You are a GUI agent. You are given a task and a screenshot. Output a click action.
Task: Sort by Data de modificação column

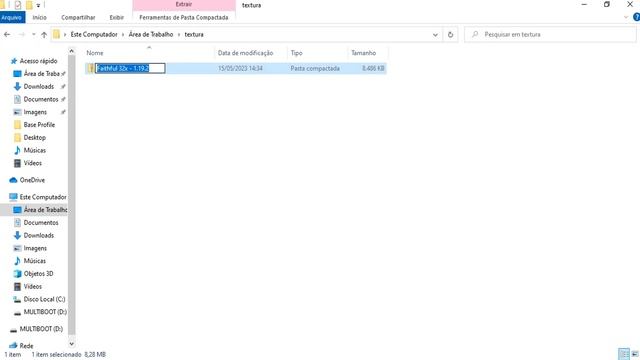click(251, 53)
